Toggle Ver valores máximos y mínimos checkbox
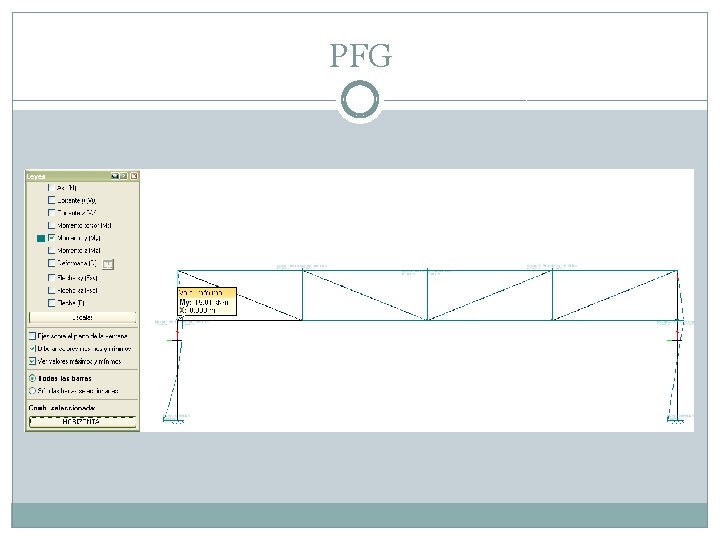Viewport: 720px width, 540px height. (33, 361)
